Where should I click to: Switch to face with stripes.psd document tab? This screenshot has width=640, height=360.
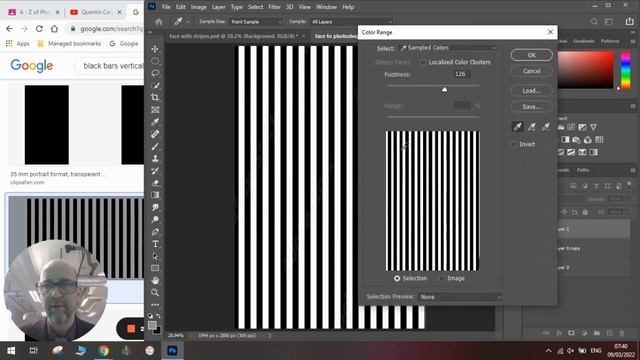tap(233, 36)
